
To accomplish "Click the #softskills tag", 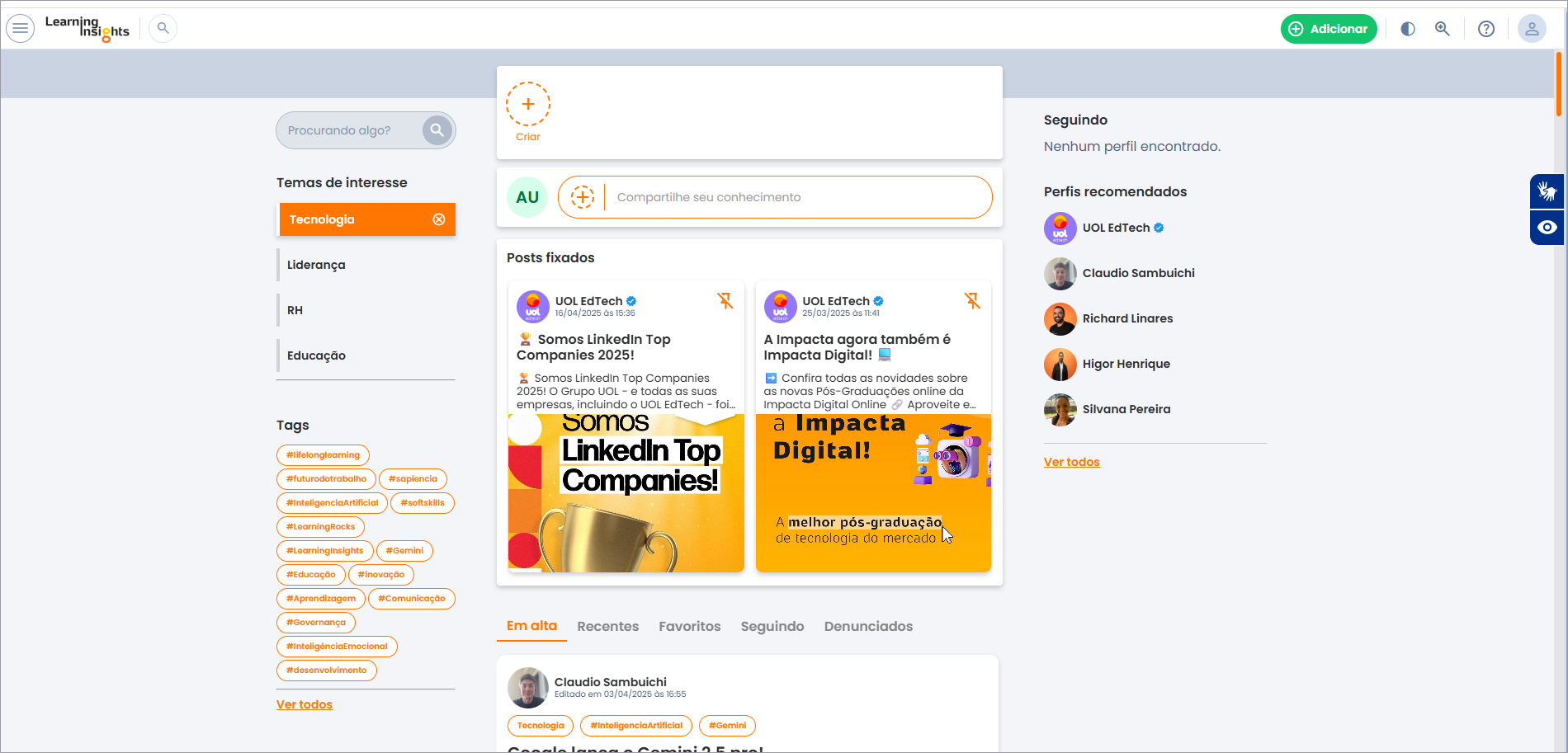I will pos(423,503).
